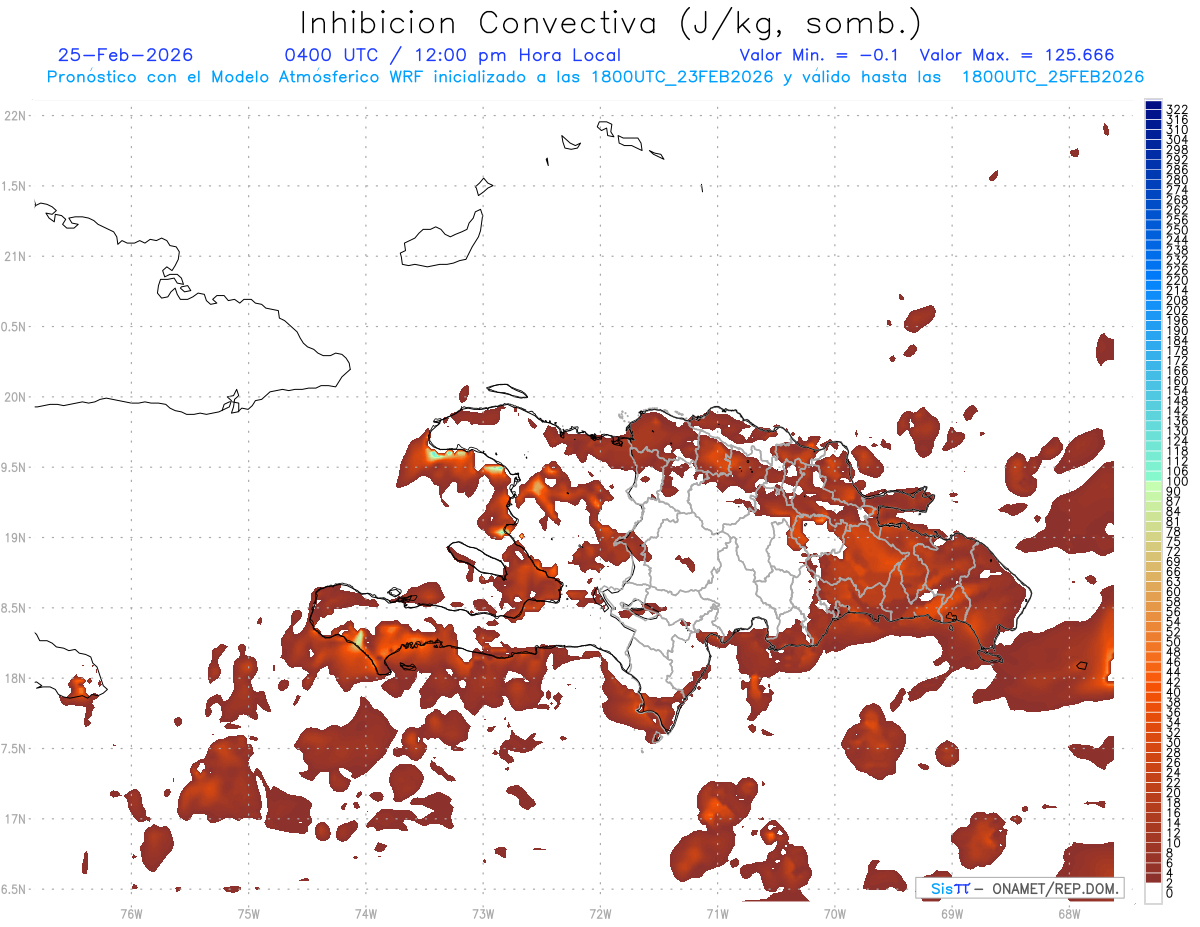
Task: Click the "72W" longitude label
Action: pos(601,913)
